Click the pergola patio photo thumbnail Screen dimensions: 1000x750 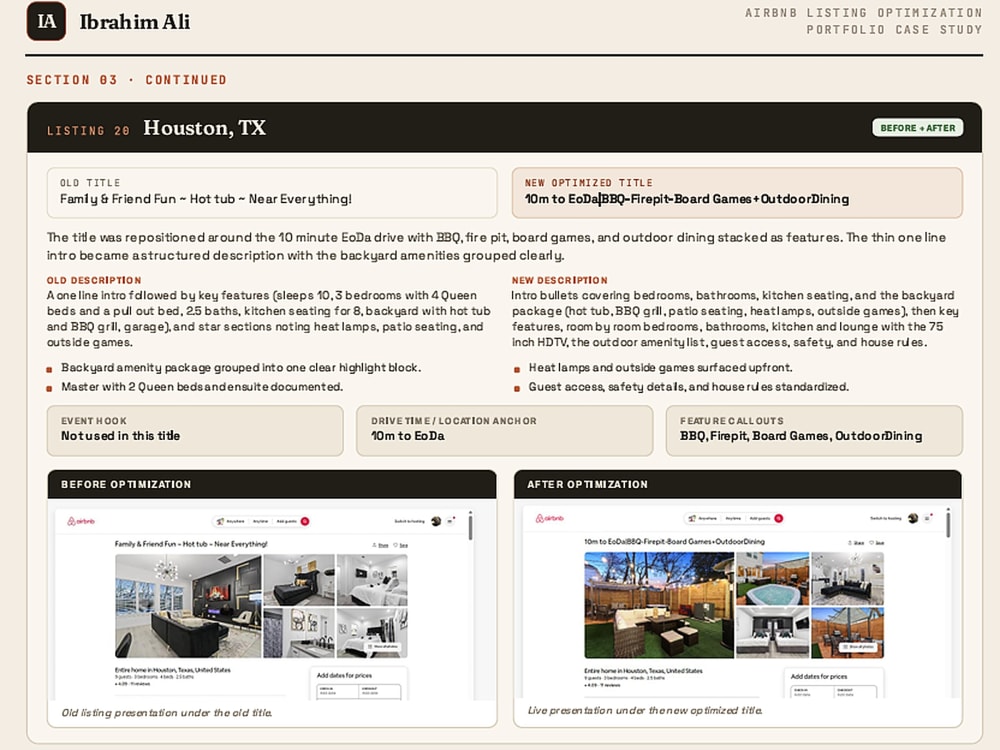[847, 632]
